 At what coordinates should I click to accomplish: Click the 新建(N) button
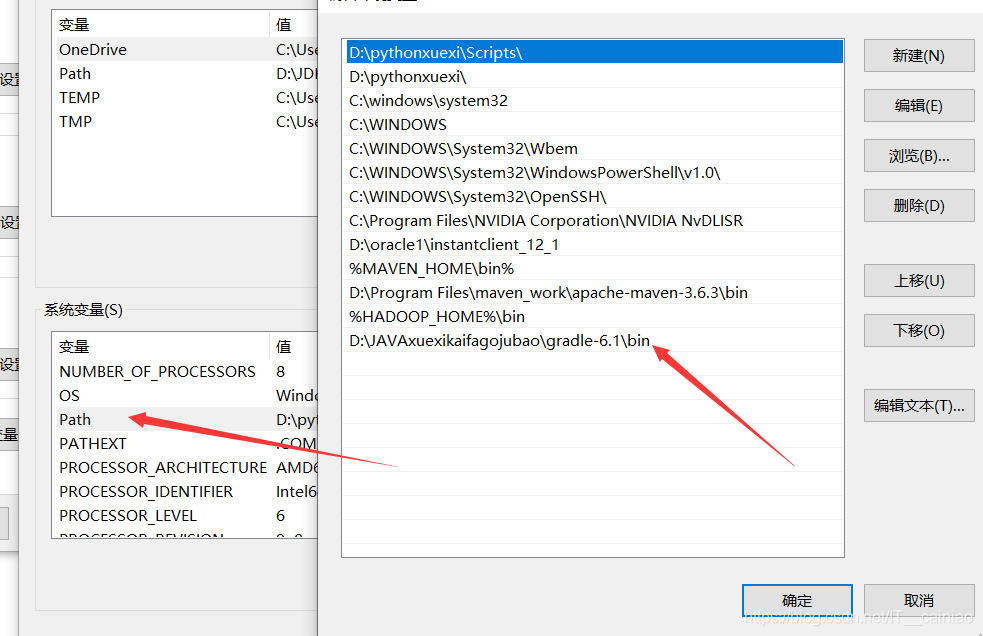point(918,56)
